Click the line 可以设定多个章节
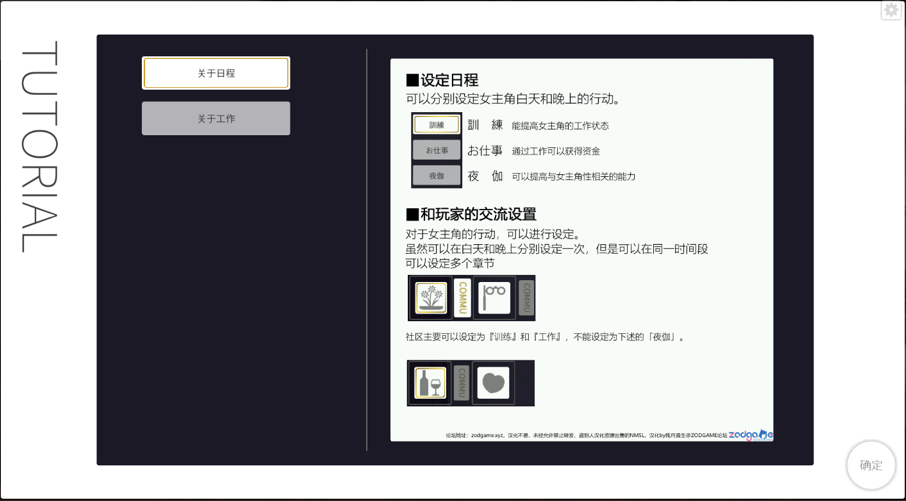Viewport: 906px width, 501px height. 450,264
